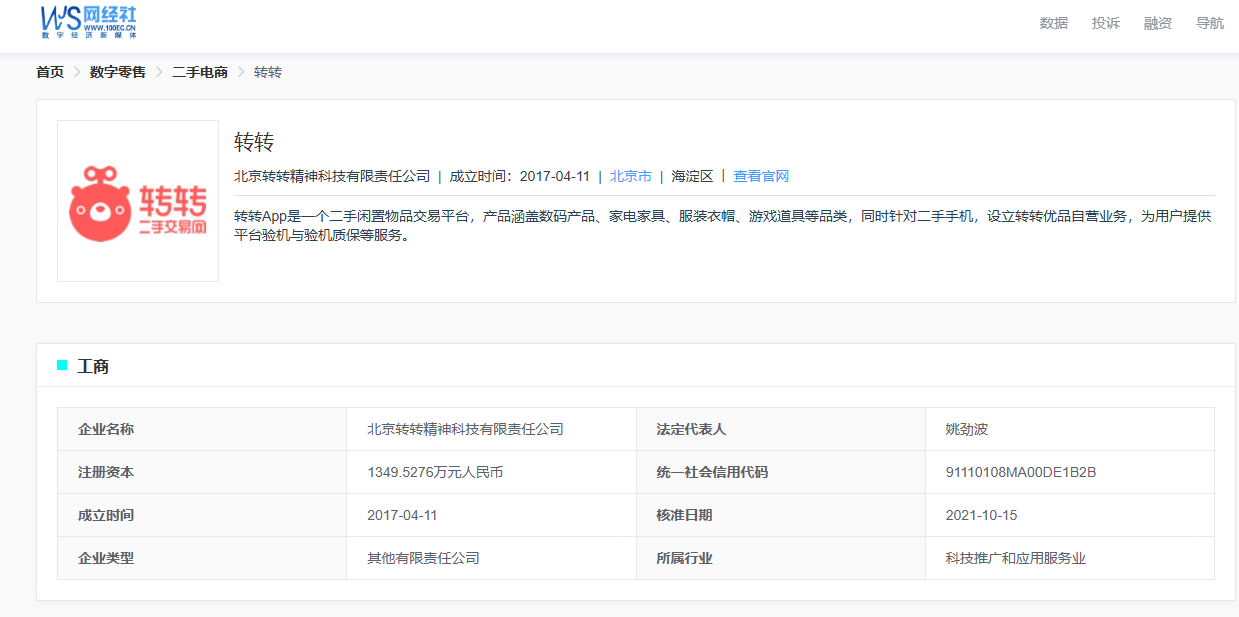1239x617 pixels.
Task: Click the 统一社会信用代码 label cell
Action: (781, 472)
